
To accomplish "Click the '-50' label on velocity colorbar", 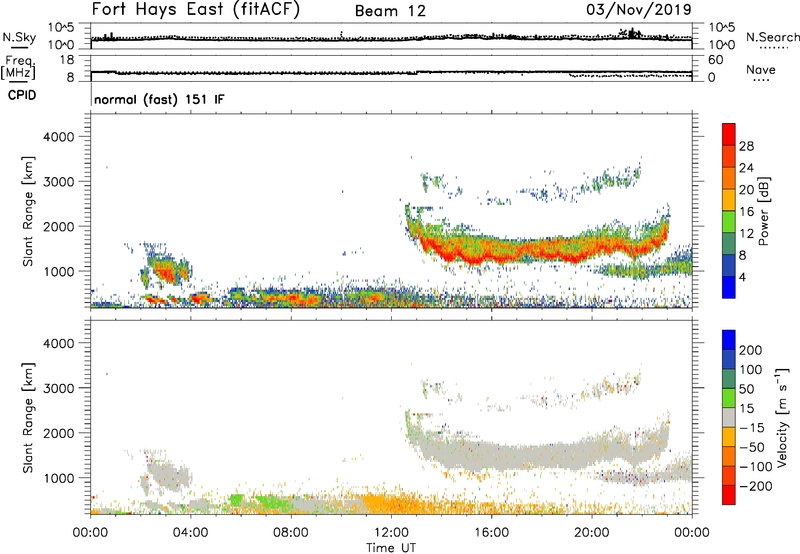I will coord(752,447).
